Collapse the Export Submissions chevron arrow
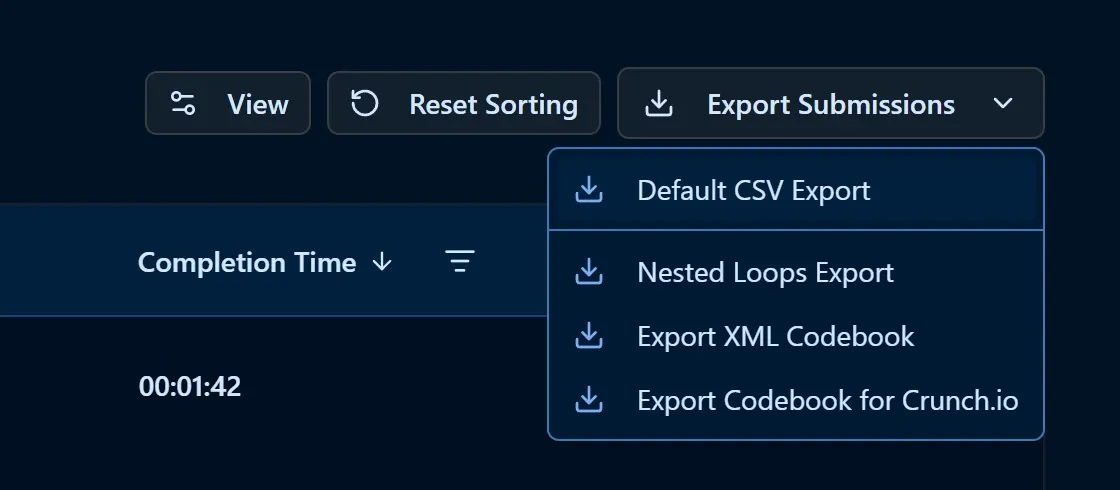This screenshot has width=1120, height=490. (1003, 104)
